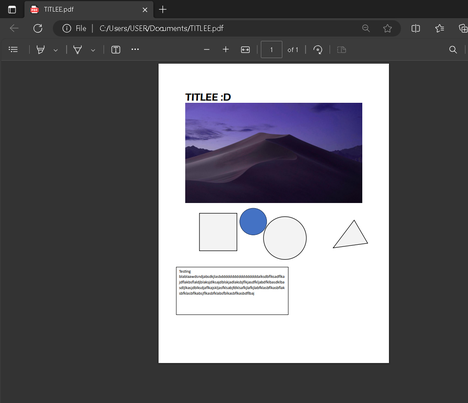Image resolution: width=468 pixels, height=403 pixels.
Task: Click the disabled page view button
Action: pos(341,50)
